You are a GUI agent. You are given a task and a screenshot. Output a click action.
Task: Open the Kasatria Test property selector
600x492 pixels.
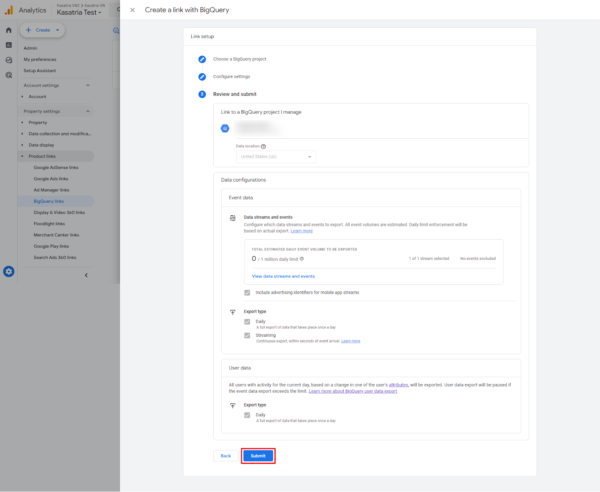pyautogui.click(x=79, y=12)
